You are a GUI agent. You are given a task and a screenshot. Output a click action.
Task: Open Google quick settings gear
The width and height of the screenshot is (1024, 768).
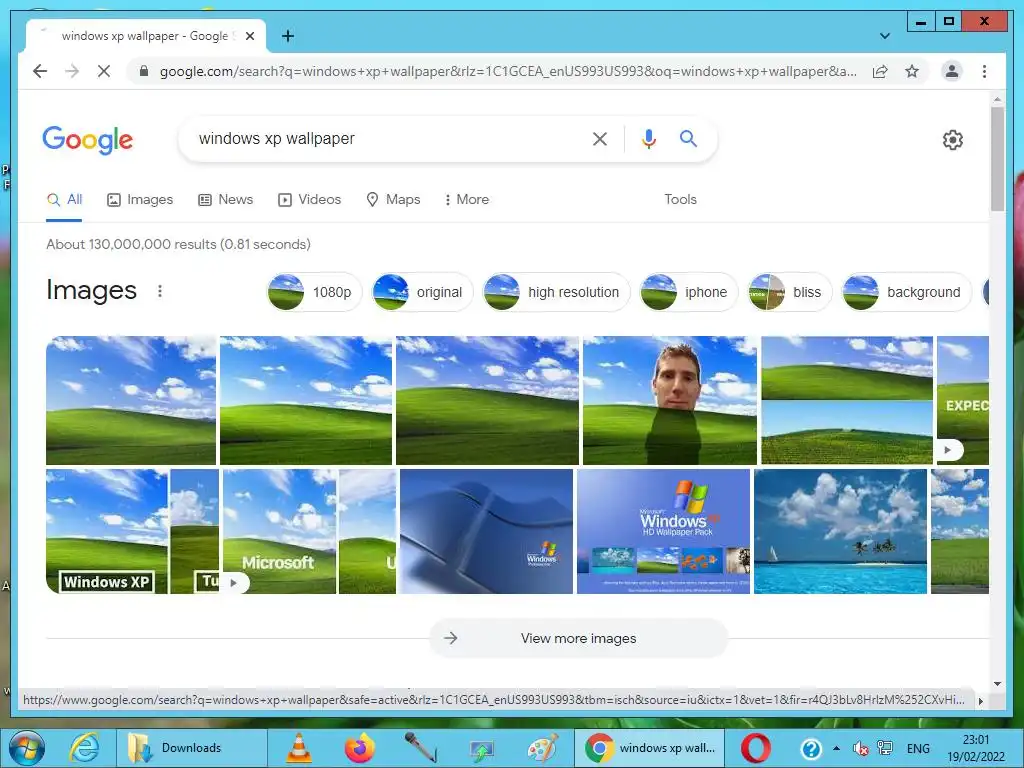[x=953, y=140]
